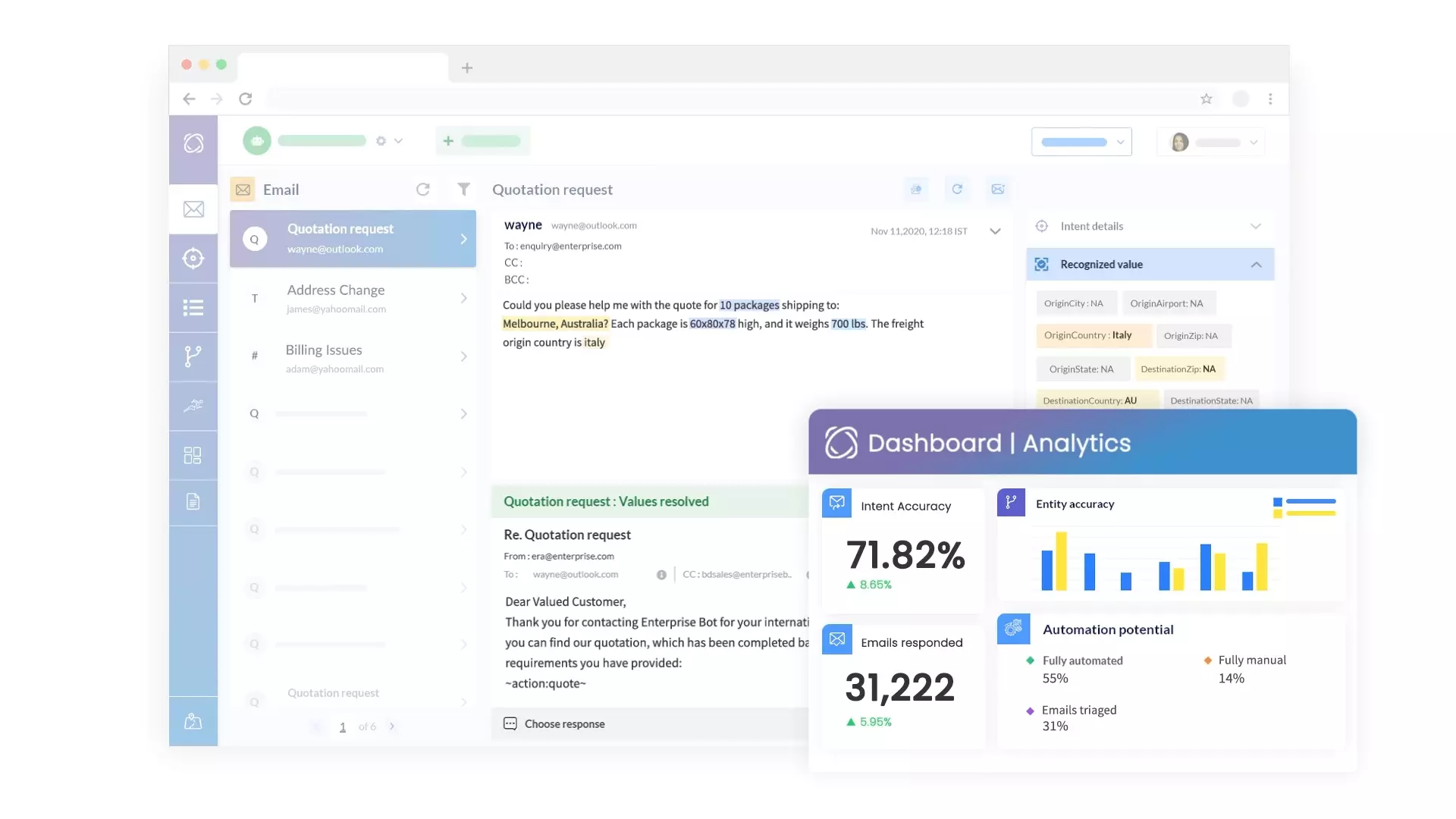Select the Billing Issues email item

point(353,357)
